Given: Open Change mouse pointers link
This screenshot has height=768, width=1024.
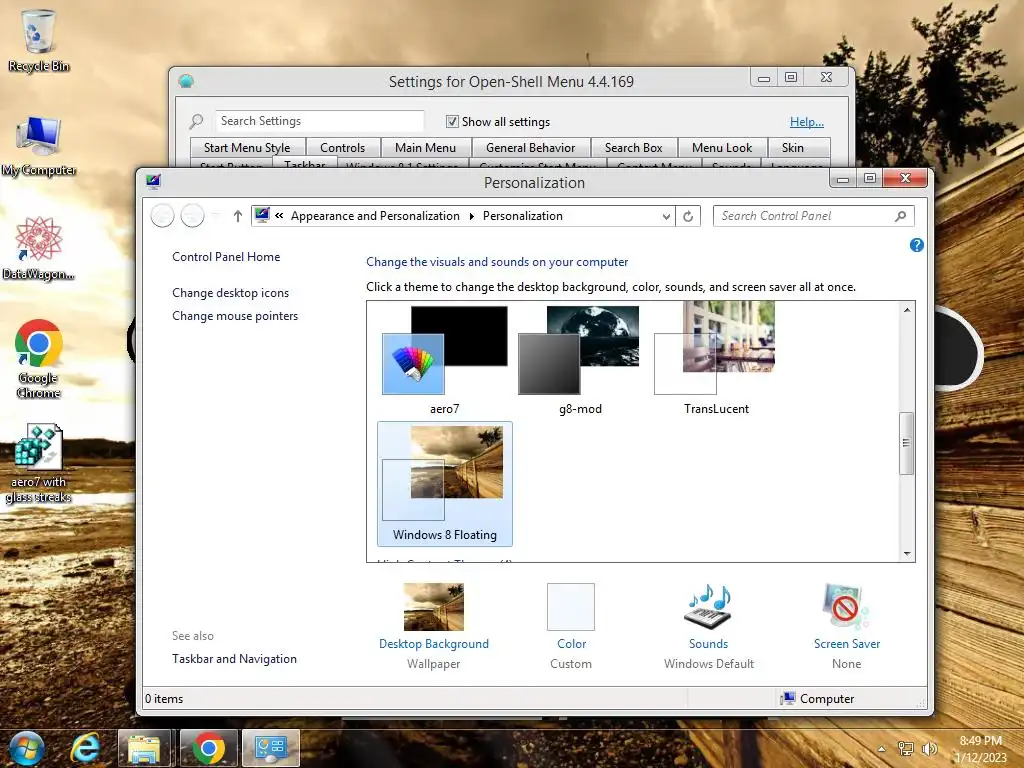Looking at the screenshot, I should coord(235,315).
